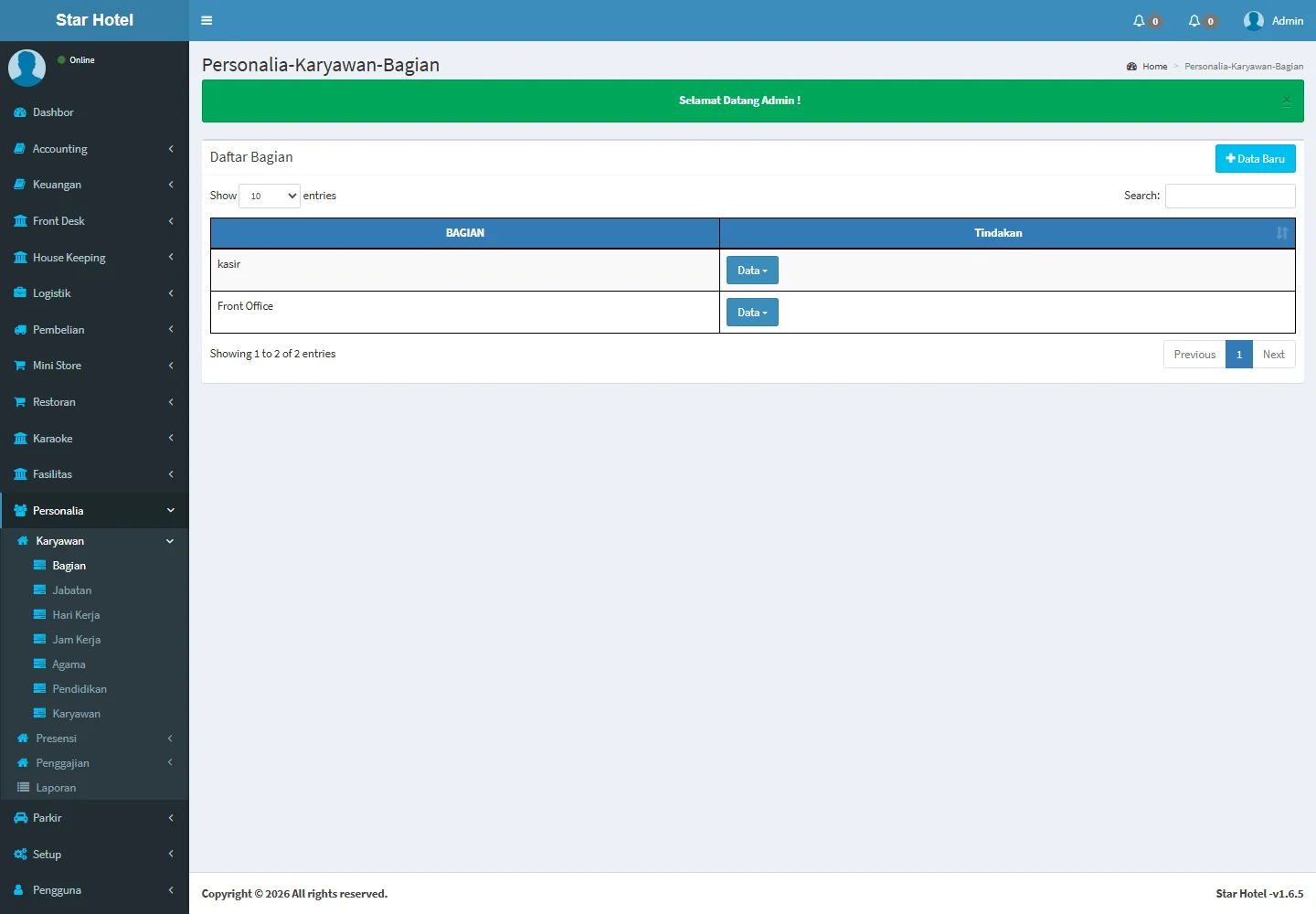Viewport: 1316px width, 914px height.
Task: Open Data dropdown for kasir row
Action: tap(752, 271)
